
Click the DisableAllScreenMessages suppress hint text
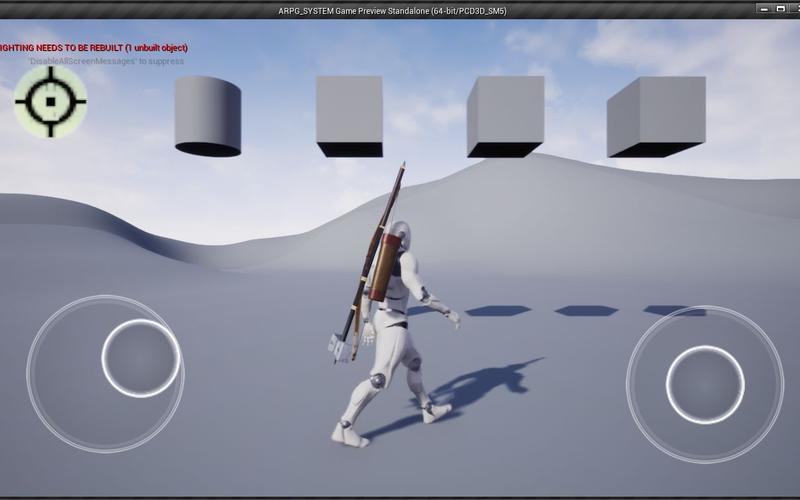105,61
